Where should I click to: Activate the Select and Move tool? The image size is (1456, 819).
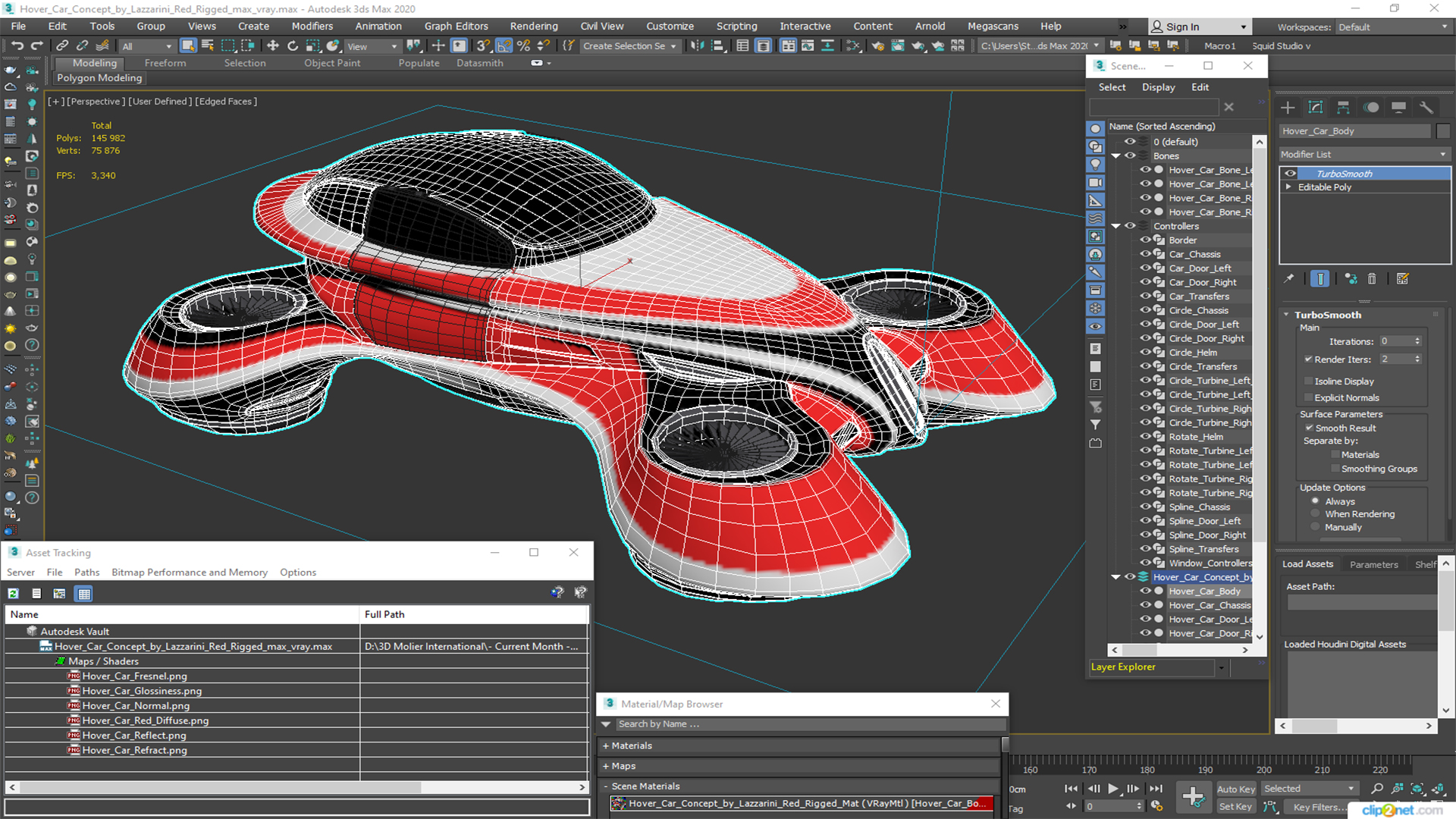(x=273, y=46)
